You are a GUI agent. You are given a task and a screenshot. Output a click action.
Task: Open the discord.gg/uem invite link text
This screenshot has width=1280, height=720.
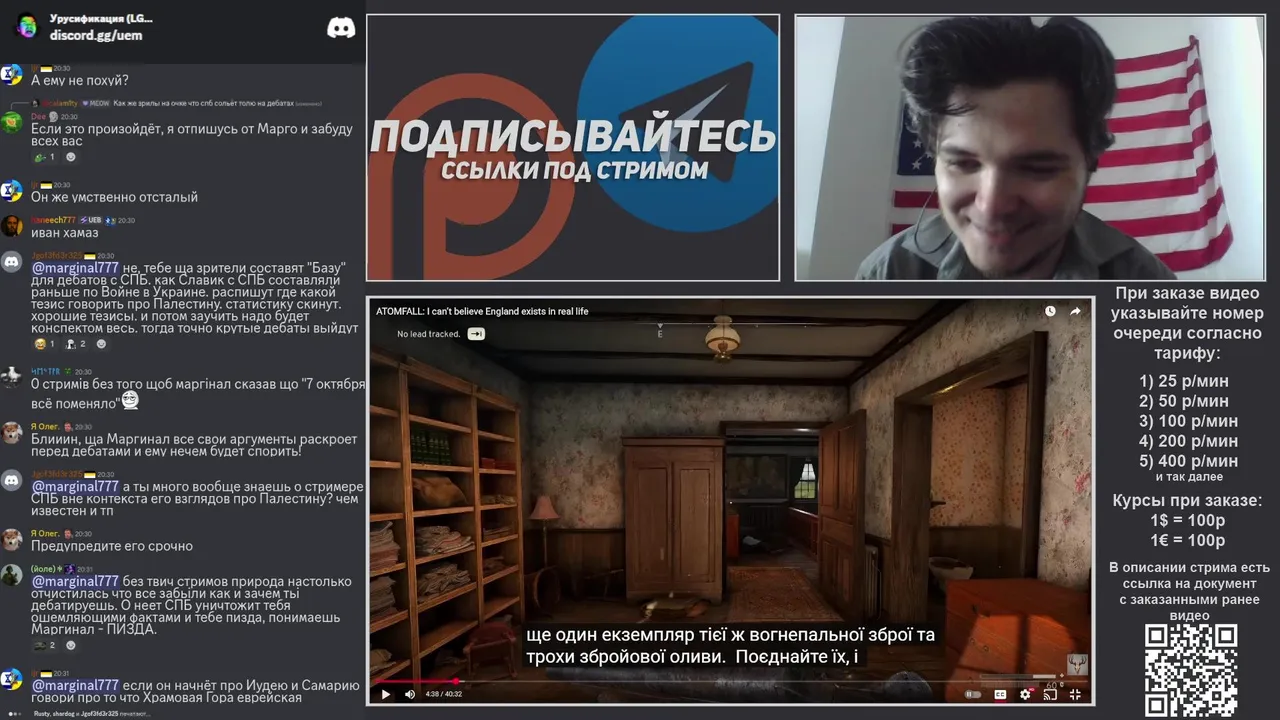click(x=96, y=35)
